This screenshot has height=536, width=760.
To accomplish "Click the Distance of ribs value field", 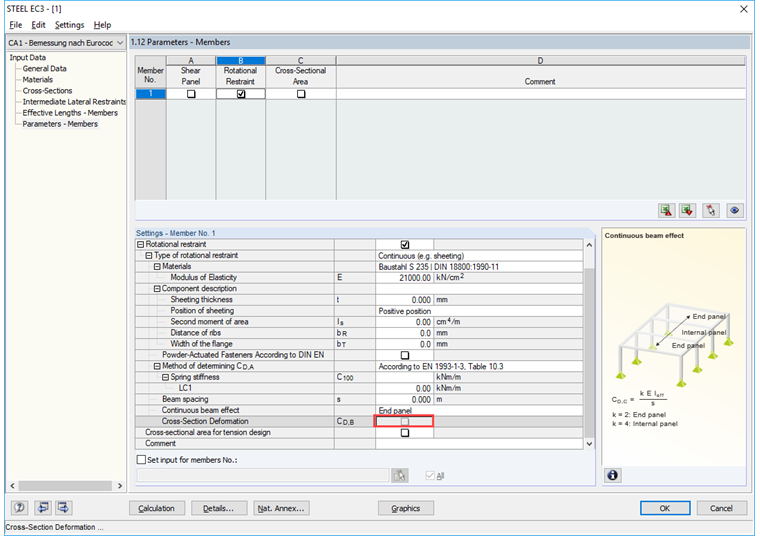I will [x=404, y=333].
